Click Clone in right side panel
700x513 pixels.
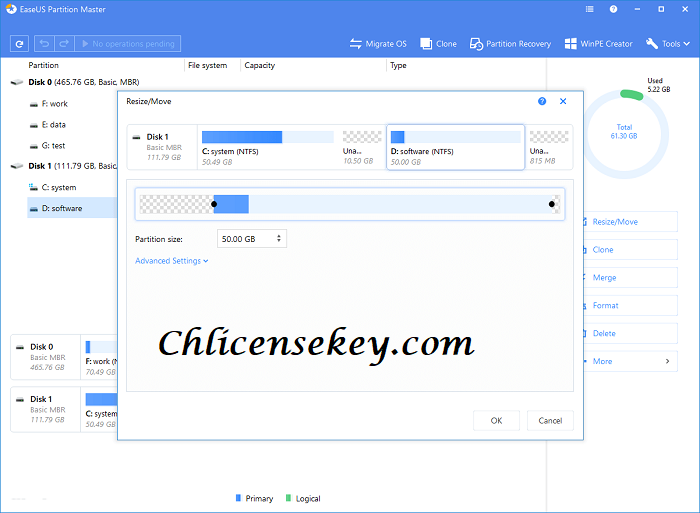point(630,250)
